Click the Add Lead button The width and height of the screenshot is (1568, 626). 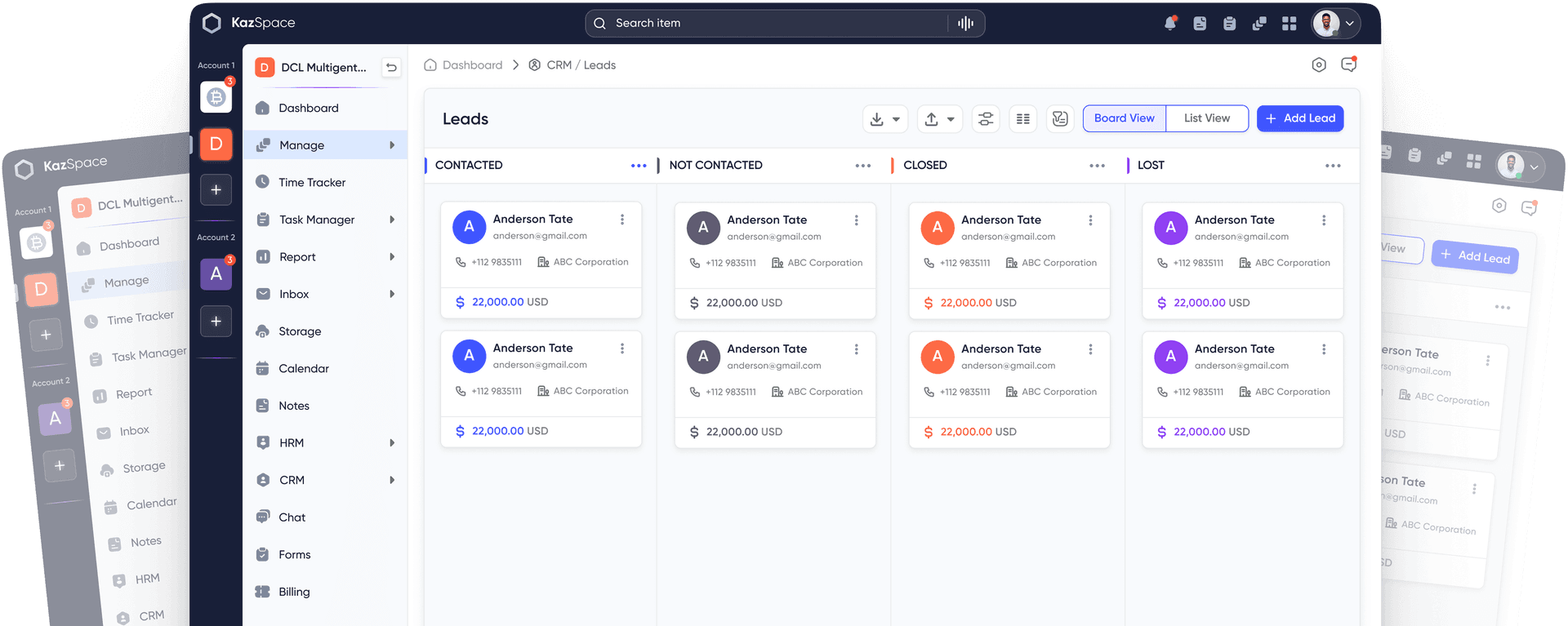point(1300,118)
